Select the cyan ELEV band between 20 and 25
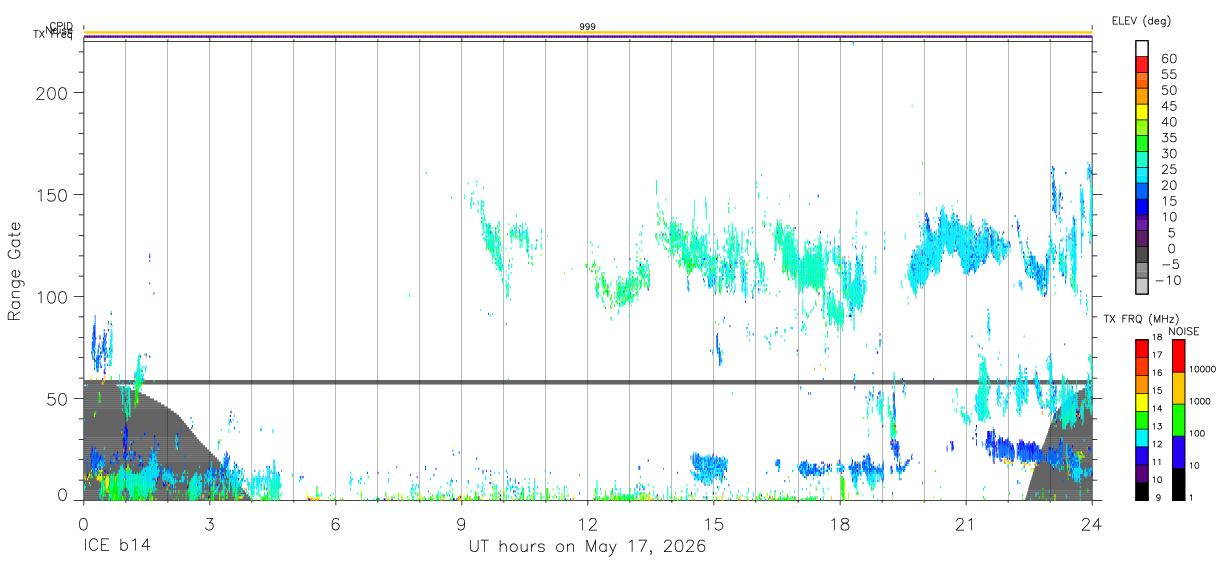This screenshot has width=1228, height=567. [1142, 177]
